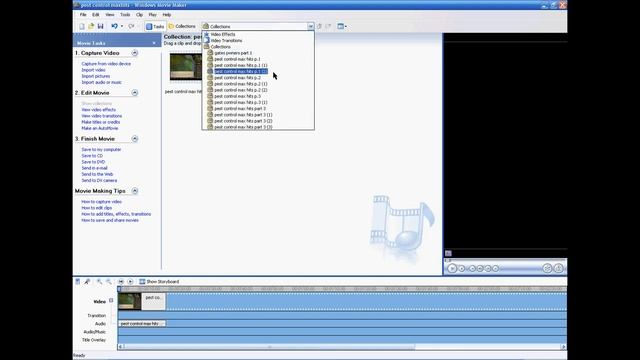The height and width of the screenshot is (360, 640).
Task: Open the View menu
Action: point(110,15)
